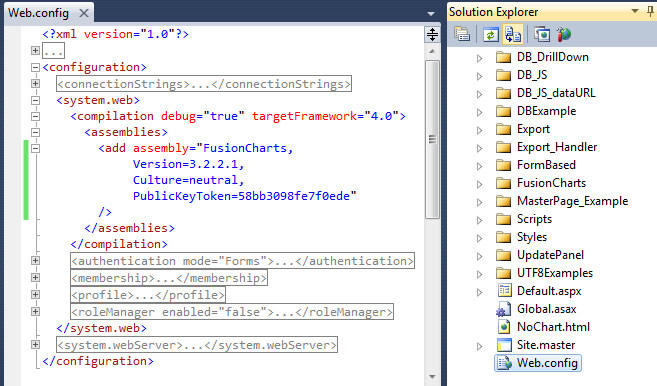The width and height of the screenshot is (657, 386).
Task: Click the vertical scrollbar thumb in editor
Action: (x=432, y=139)
